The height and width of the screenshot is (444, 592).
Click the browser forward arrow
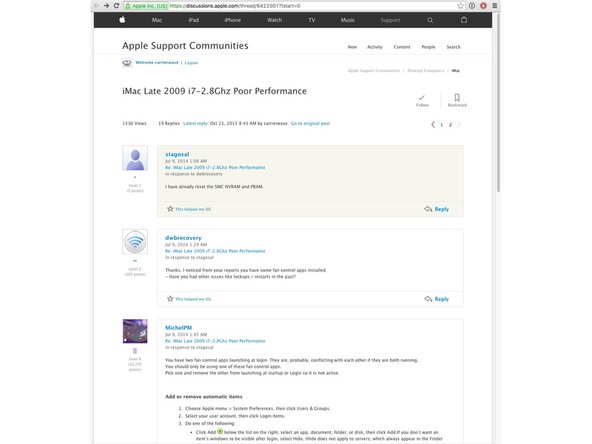[106, 6]
